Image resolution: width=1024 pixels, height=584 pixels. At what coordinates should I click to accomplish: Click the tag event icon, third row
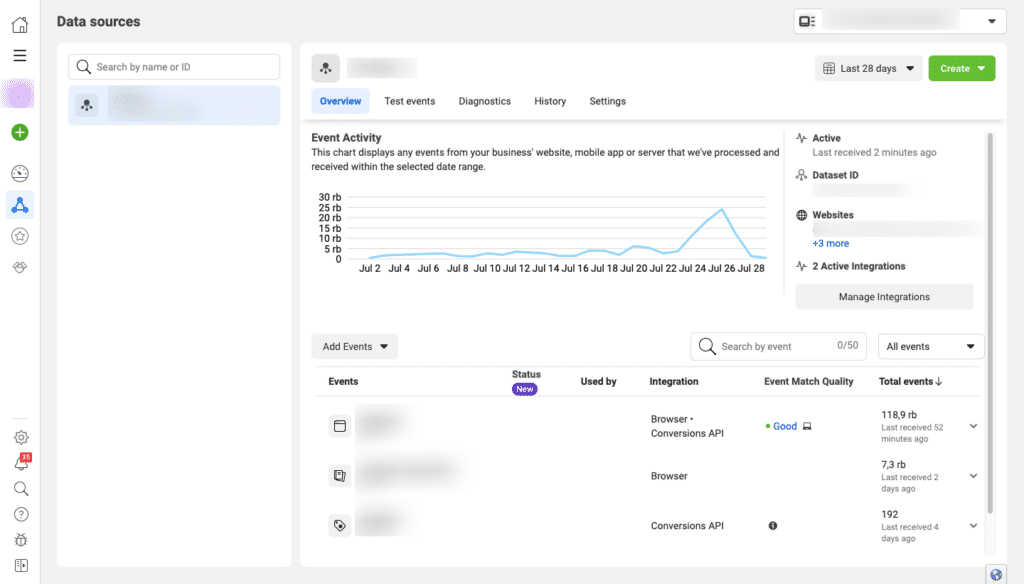pyautogui.click(x=340, y=525)
